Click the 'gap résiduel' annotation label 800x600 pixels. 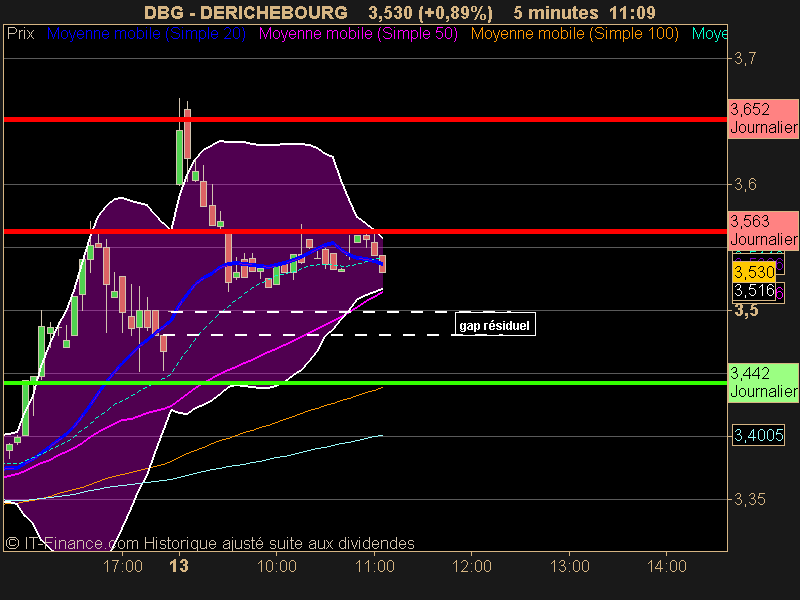point(494,325)
